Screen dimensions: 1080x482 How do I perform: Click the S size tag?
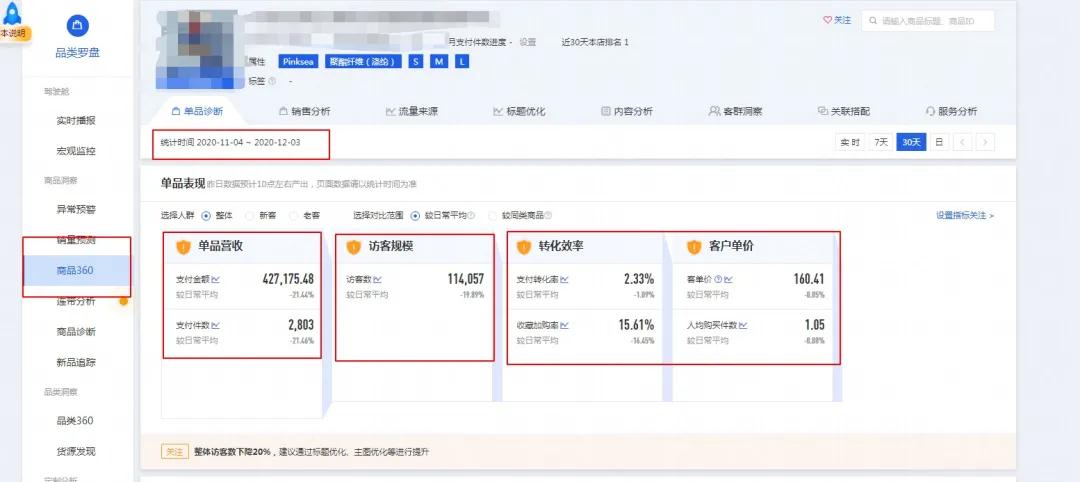click(415, 61)
